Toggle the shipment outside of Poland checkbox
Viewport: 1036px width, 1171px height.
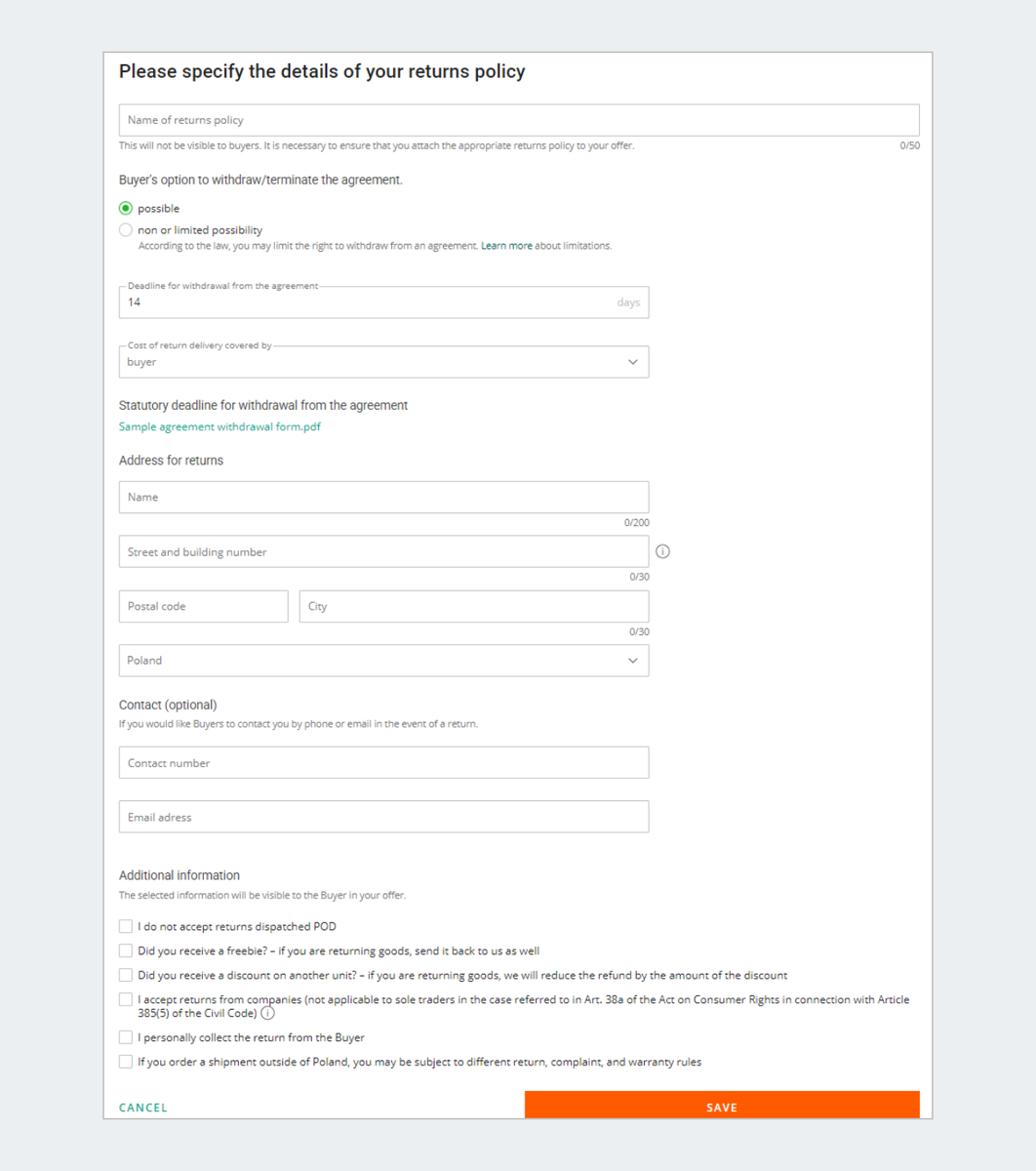pos(126,1062)
